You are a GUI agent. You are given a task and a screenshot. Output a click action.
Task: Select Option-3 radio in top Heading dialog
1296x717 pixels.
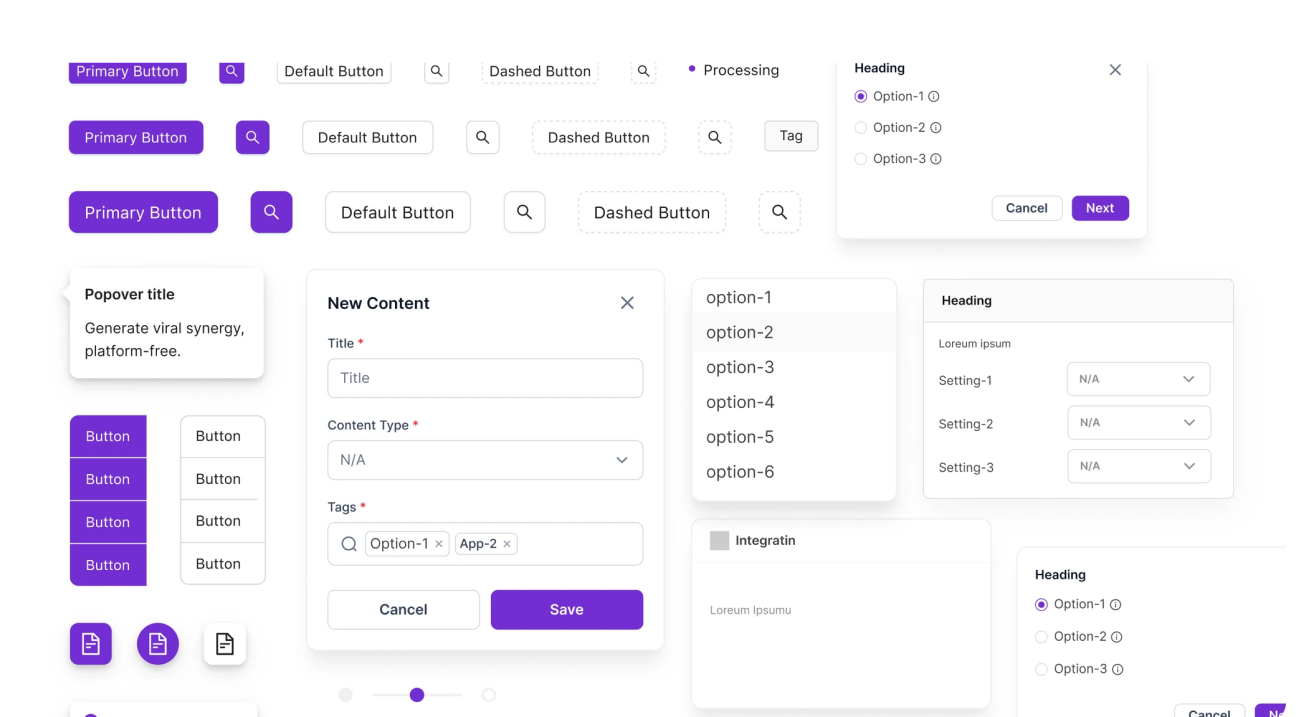click(861, 159)
